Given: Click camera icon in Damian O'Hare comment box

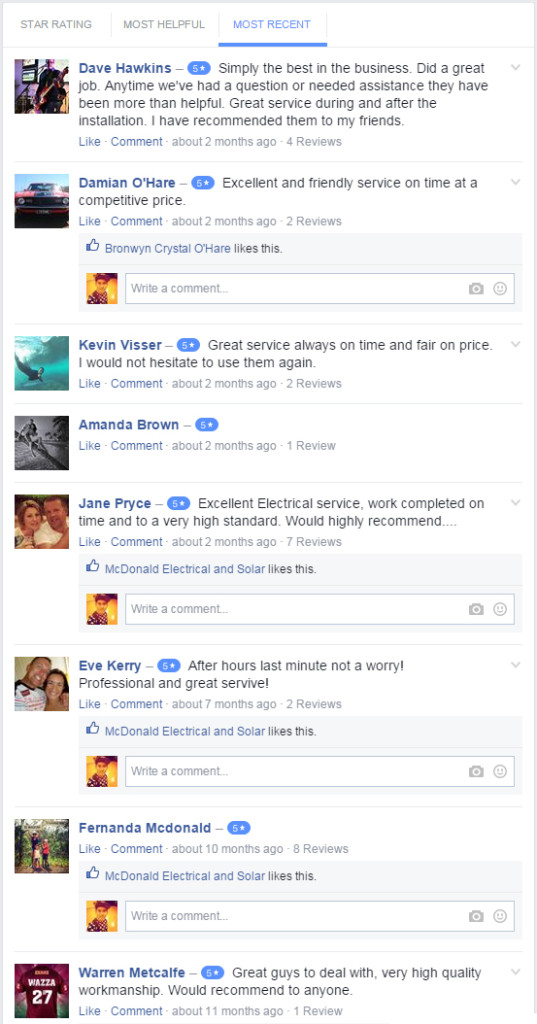Looking at the screenshot, I should [x=476, y=289].
